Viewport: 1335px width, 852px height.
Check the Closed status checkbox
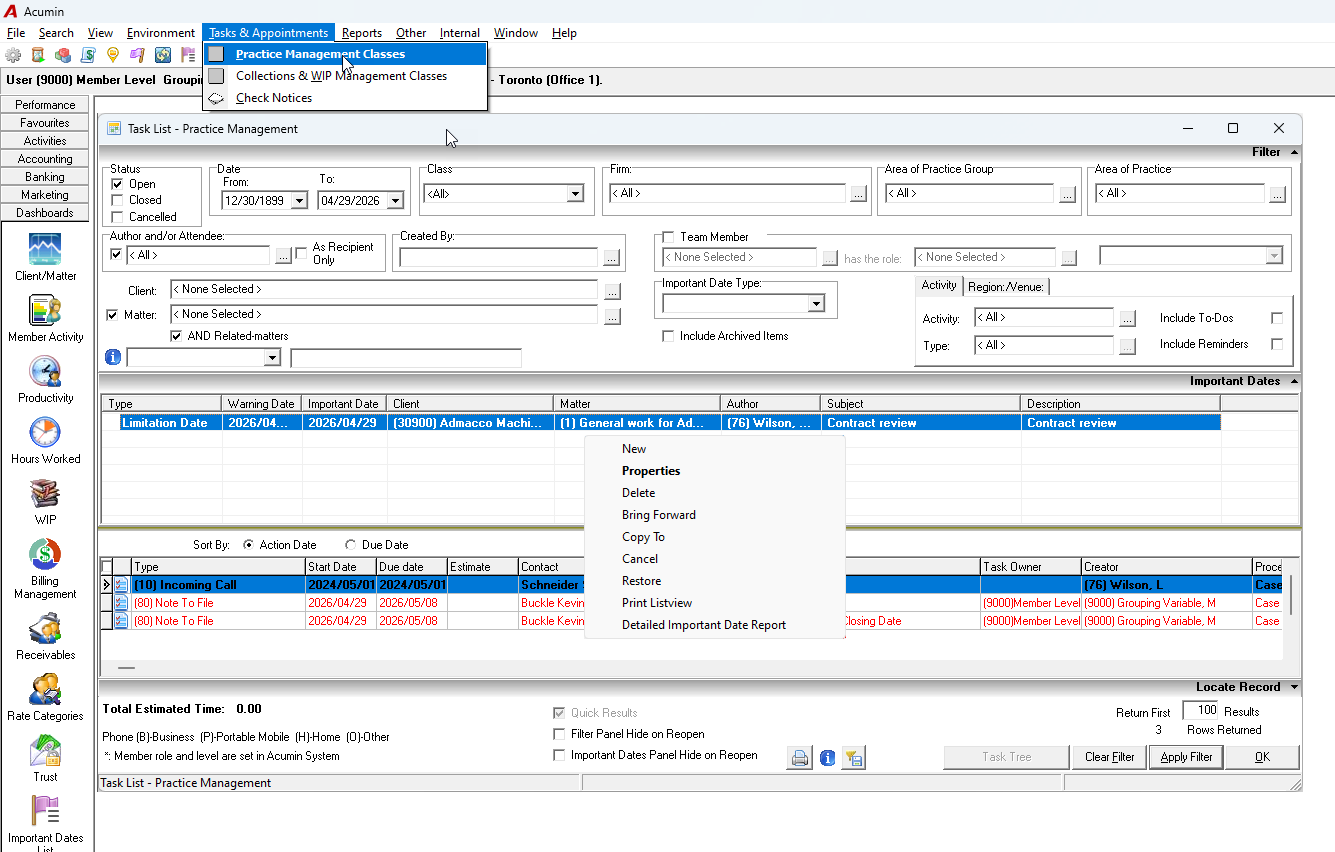[117, 200]
